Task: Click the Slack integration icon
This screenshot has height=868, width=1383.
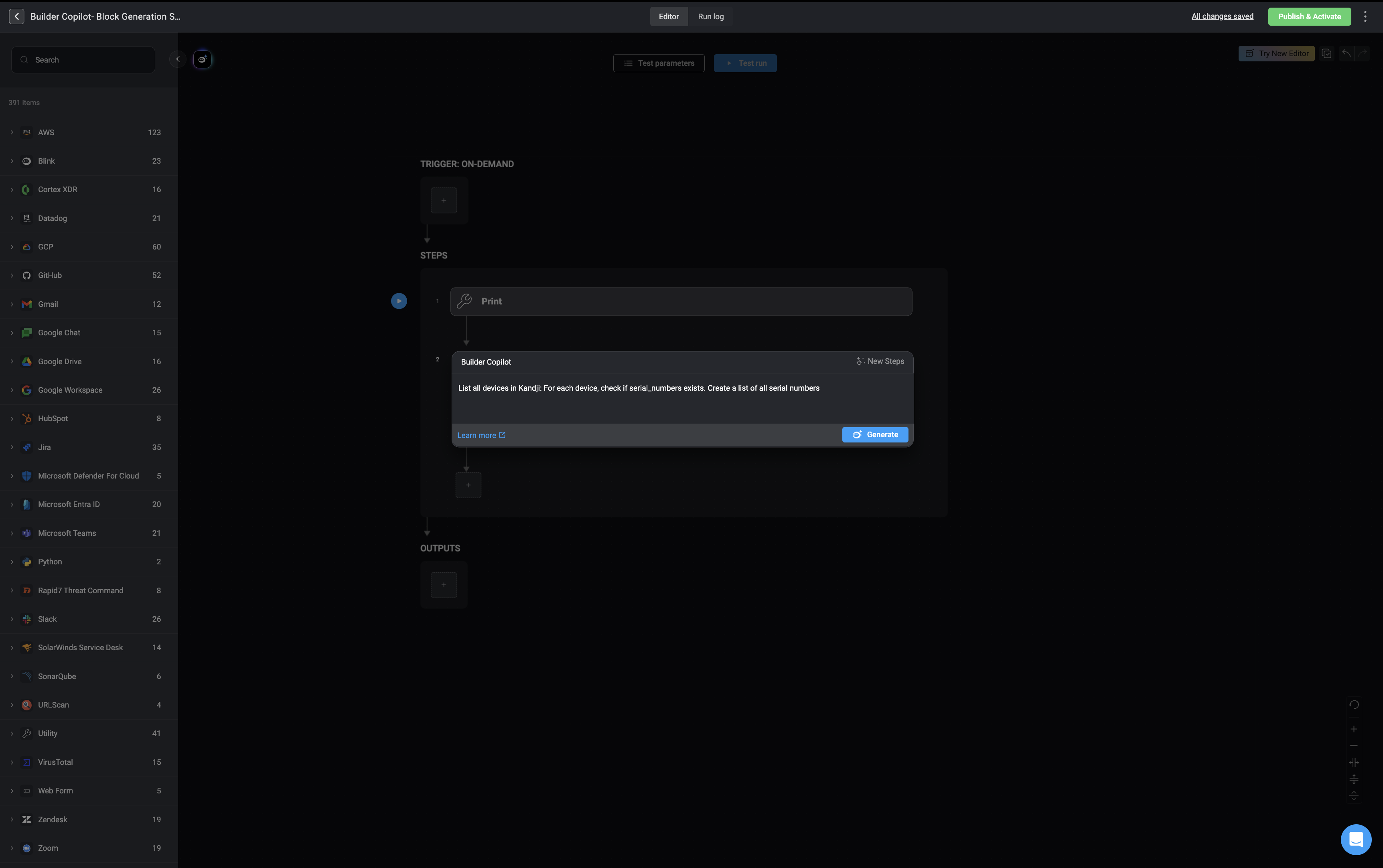Action: tap(26, 619)
